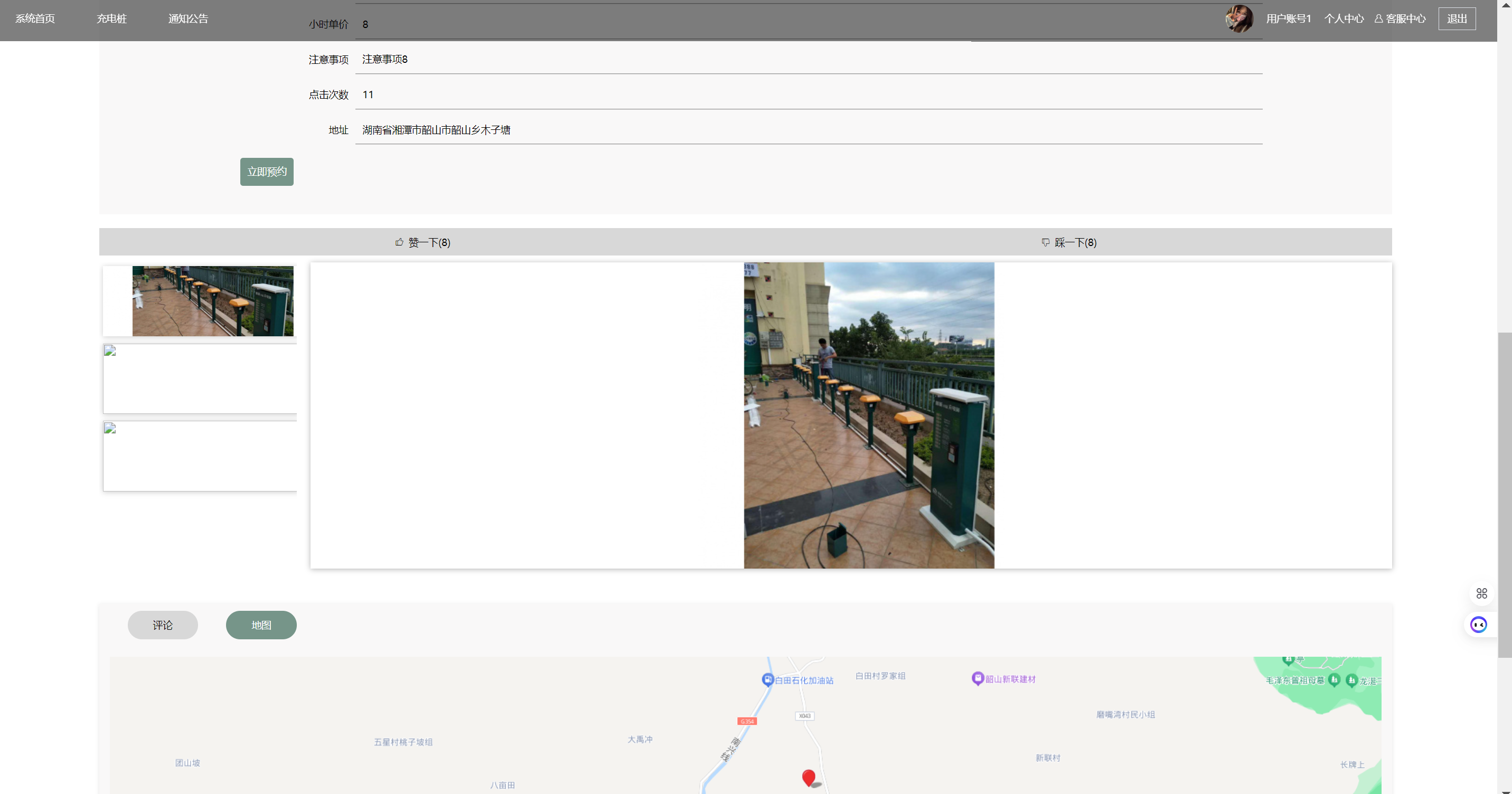Click 白田村罗家组 label on the map
Viewport: 1512px width, 794px height.
point(880,676)
